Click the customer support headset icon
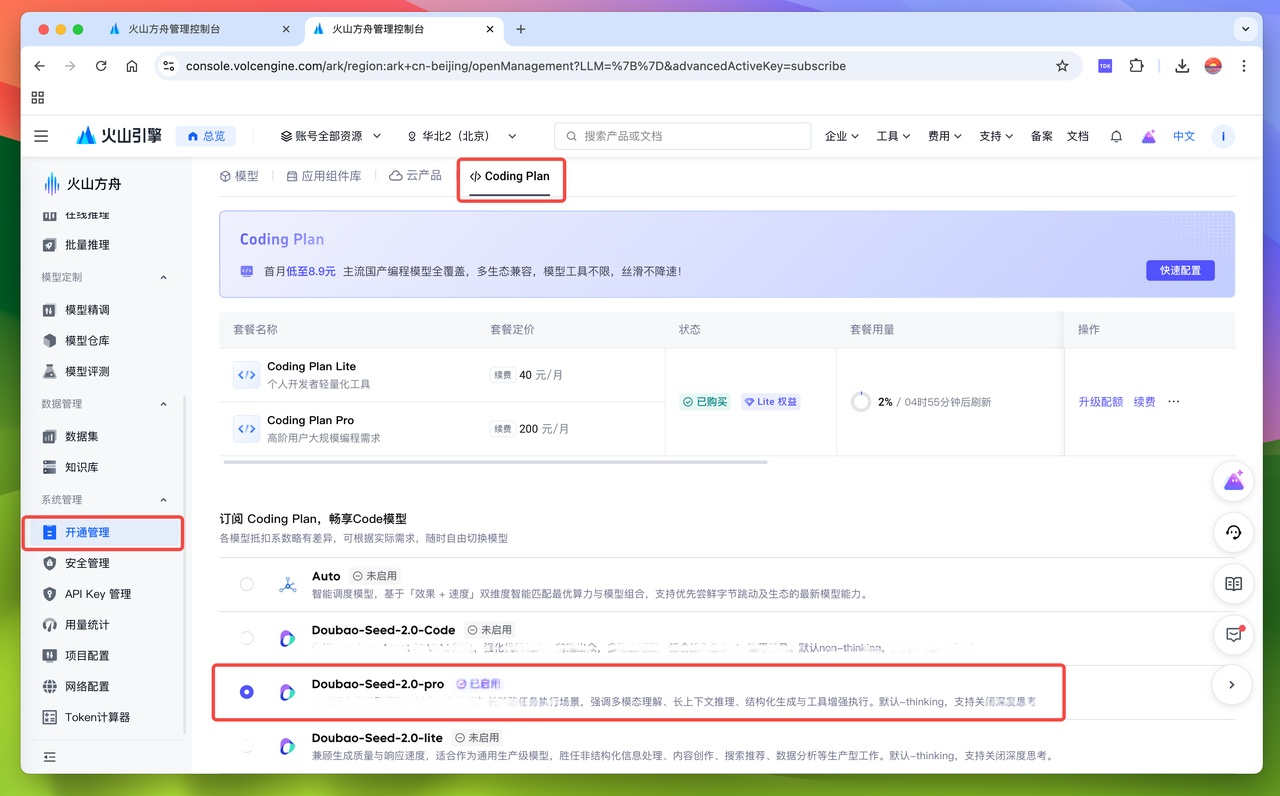The height and width of the screenshot is (796, 1280). pos(1233,533)
